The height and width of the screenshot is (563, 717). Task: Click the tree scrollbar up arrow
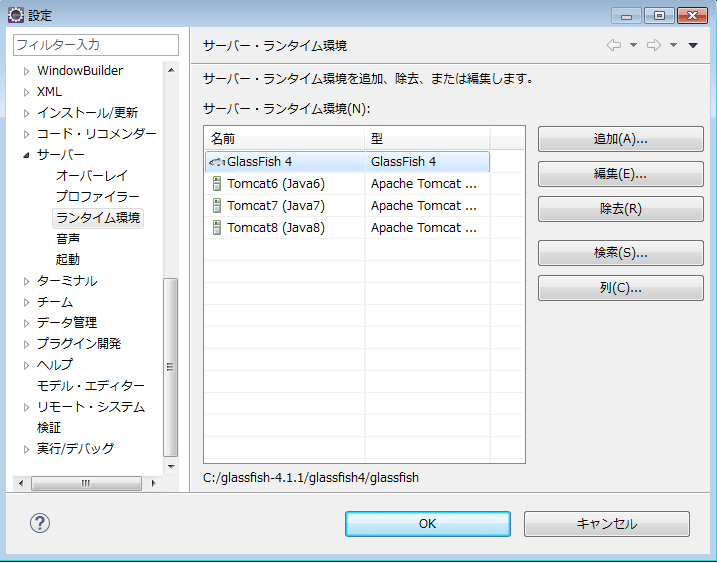(171, 70)
